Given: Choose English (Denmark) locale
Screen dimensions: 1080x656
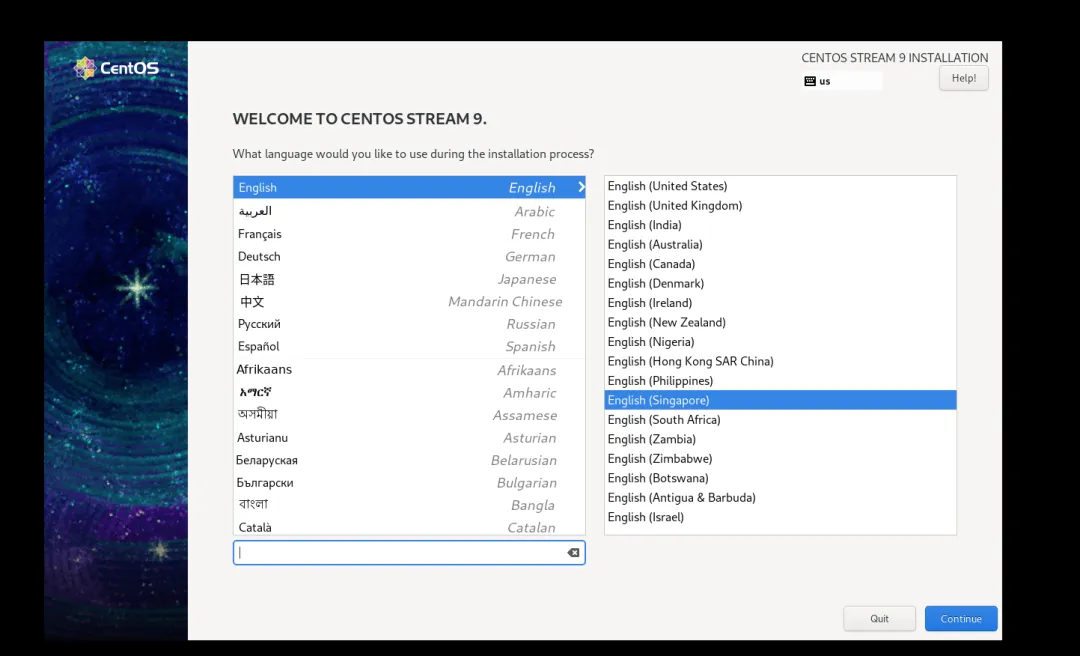Looking at the screenshot, I should [x=780, y=283].
